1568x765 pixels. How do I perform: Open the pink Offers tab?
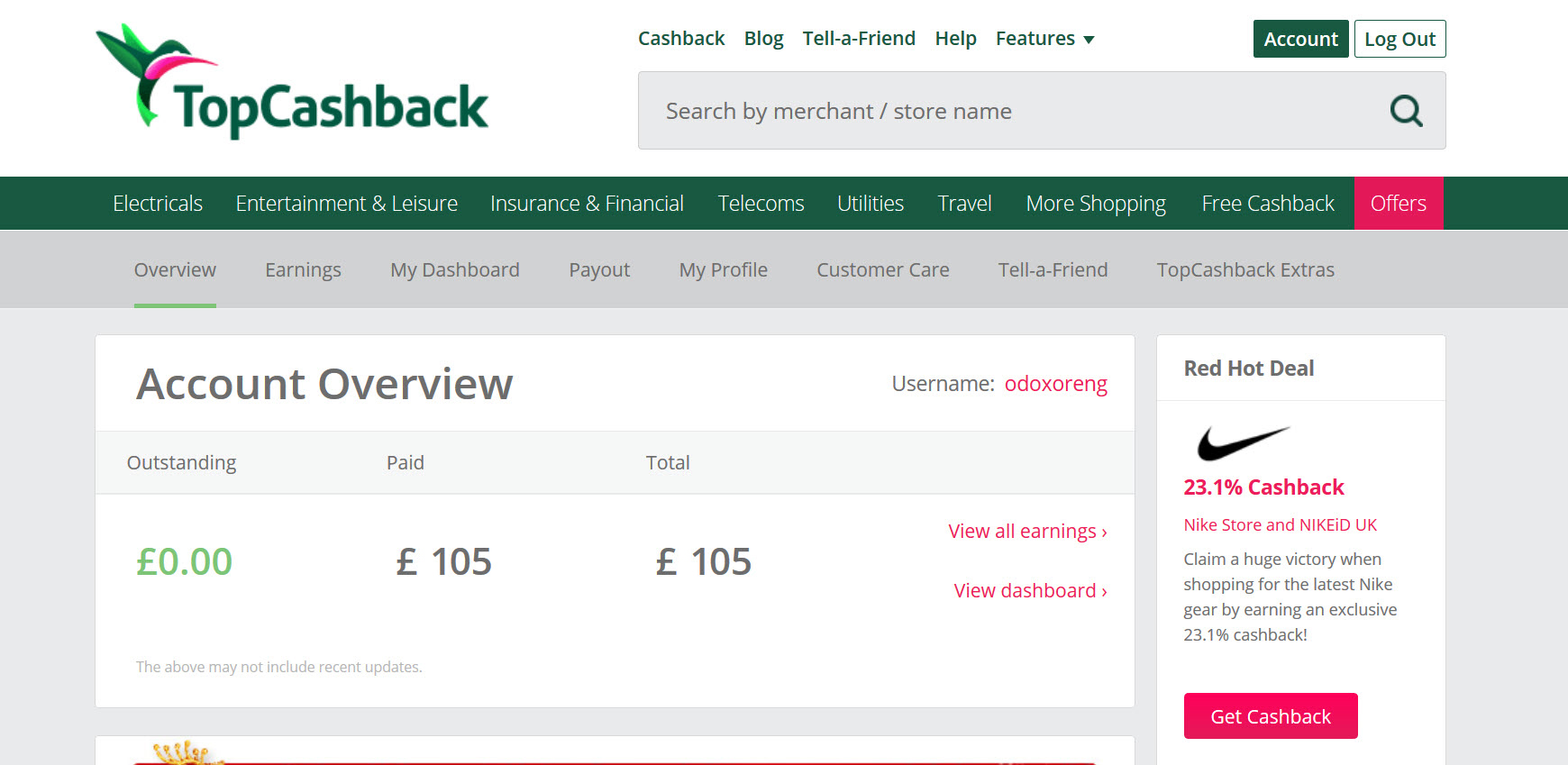[1399, 204]
